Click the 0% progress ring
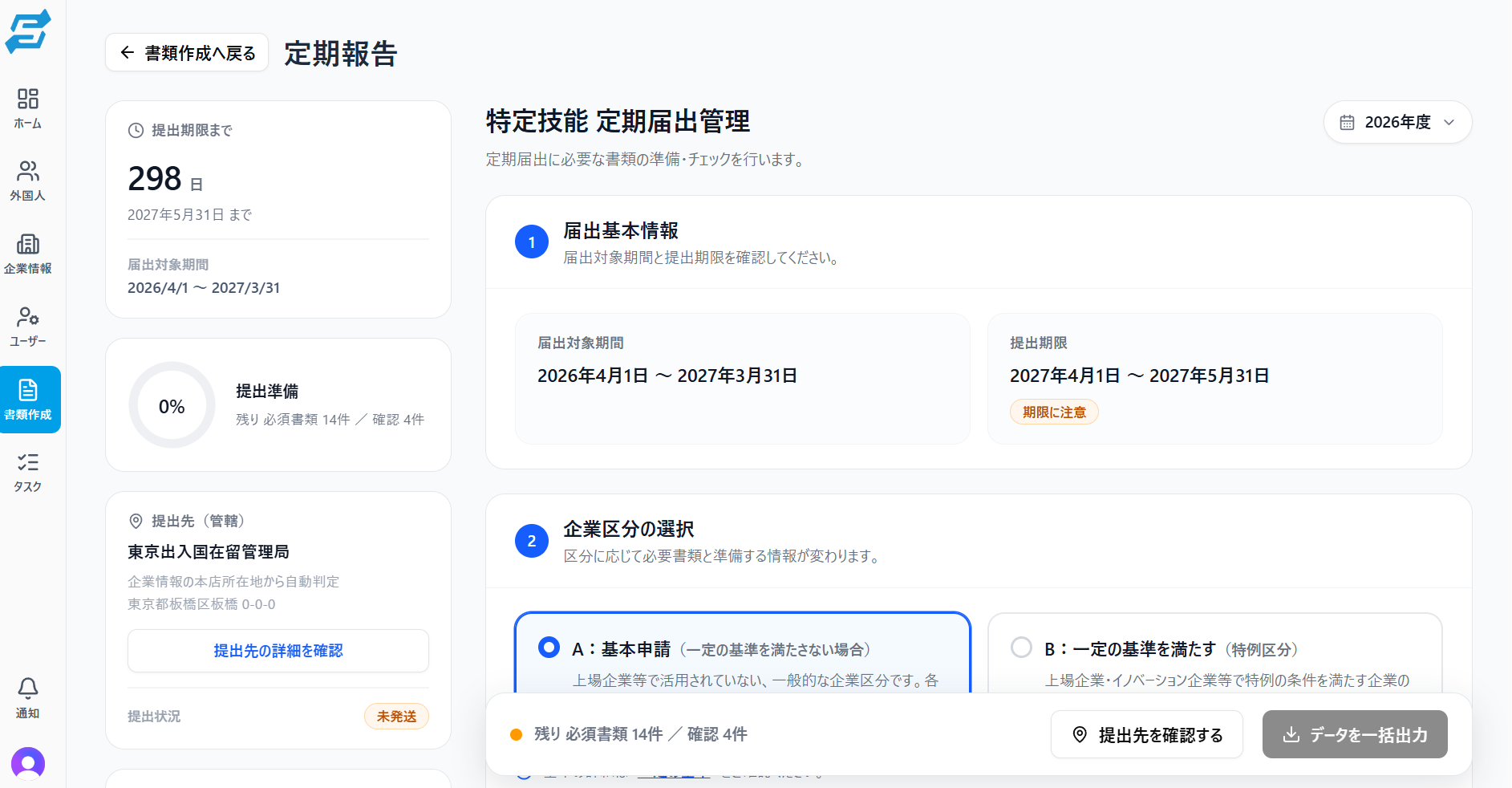The image size is (1512, 788). 172,405
